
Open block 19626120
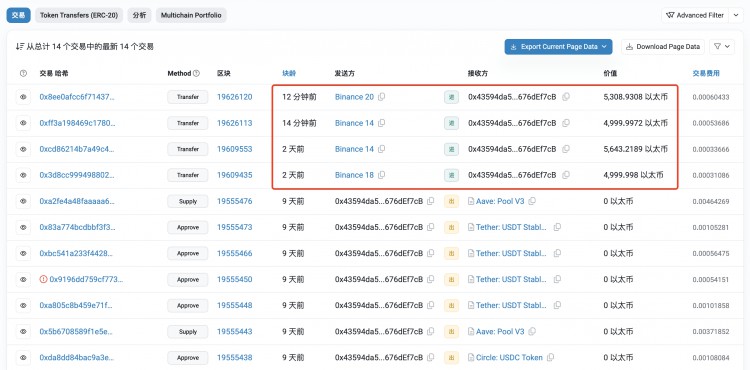(x=234, y=97)
